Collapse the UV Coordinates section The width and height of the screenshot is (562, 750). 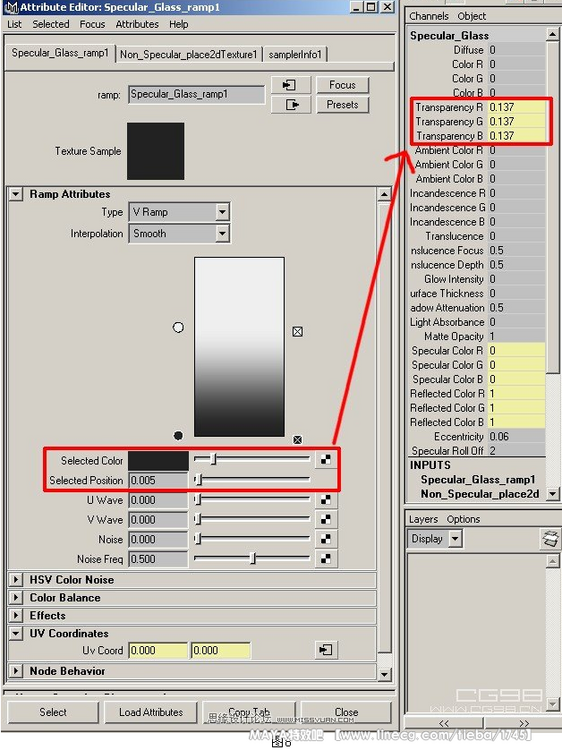coord(16,633)
